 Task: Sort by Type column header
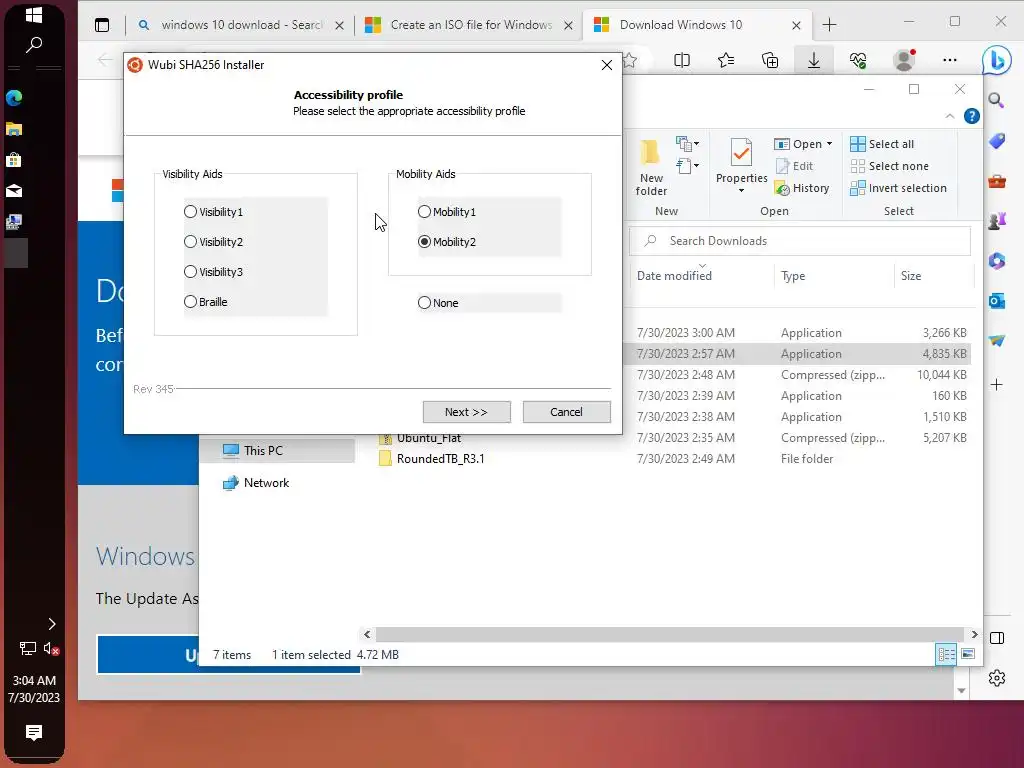793,276
